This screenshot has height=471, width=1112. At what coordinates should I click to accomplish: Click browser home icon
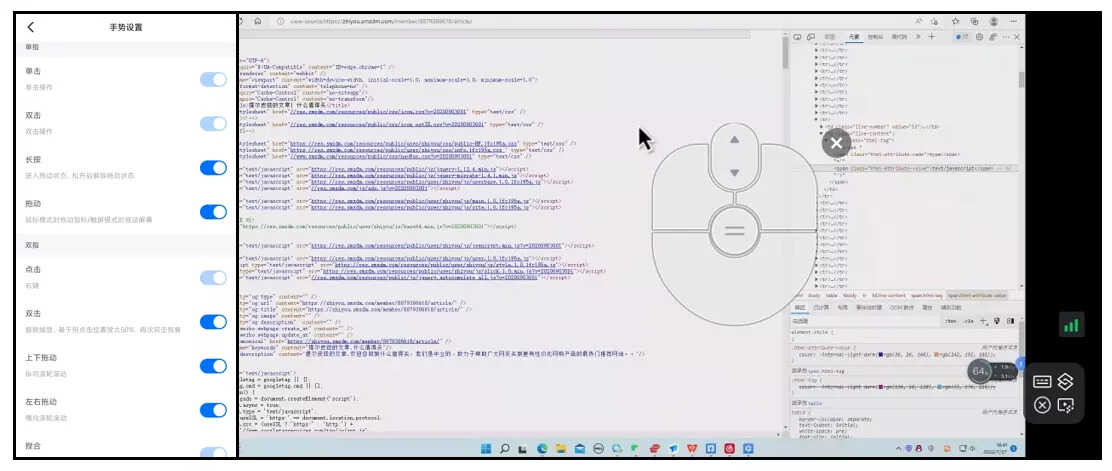(x=257, y=21)
